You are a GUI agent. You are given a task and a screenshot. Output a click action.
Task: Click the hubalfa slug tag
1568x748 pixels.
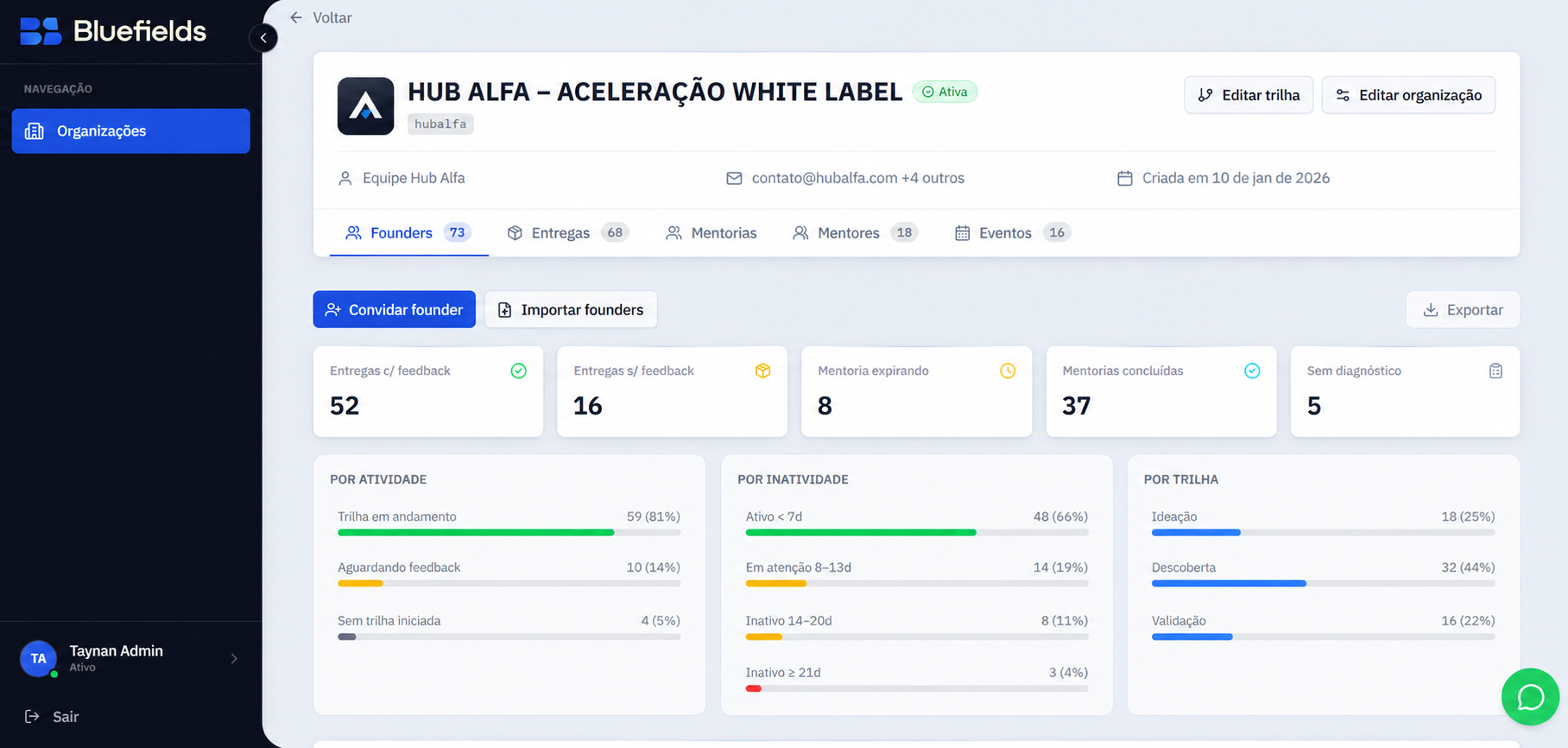click(440, 124)
